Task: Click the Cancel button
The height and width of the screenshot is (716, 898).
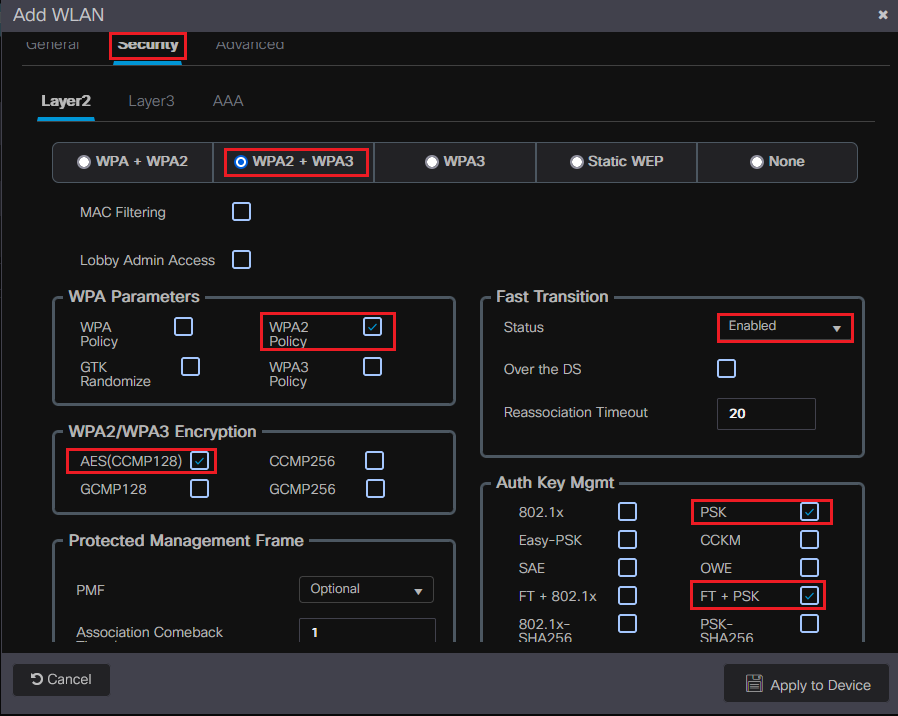Action: 61,680
